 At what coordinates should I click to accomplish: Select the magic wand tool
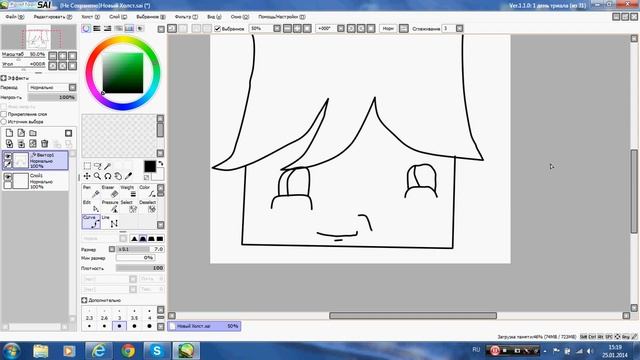click(x=108, y=166)
